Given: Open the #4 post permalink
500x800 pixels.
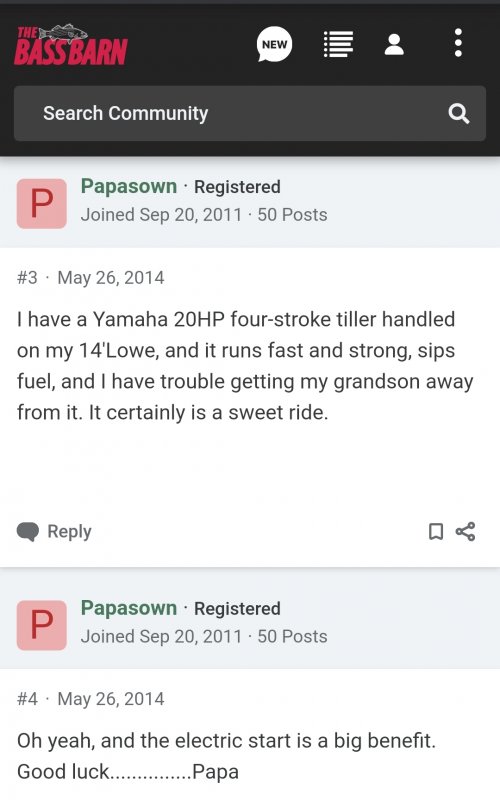Looking at the screenshot, I should [27, 699].
